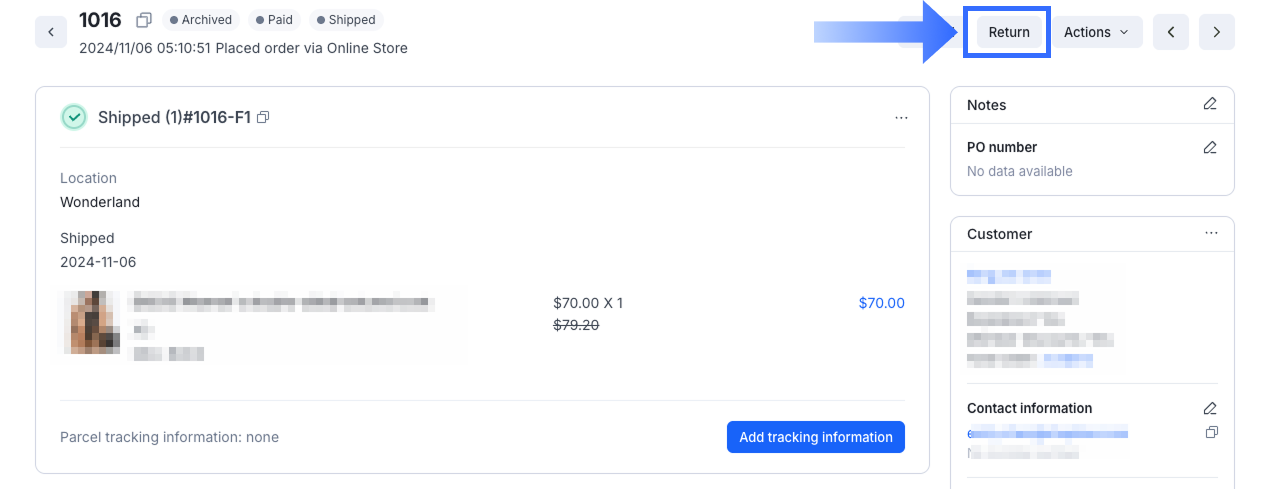Edit the Notes with pencil icon
Screen dimensions: 1263x489
coord(1210,104)
